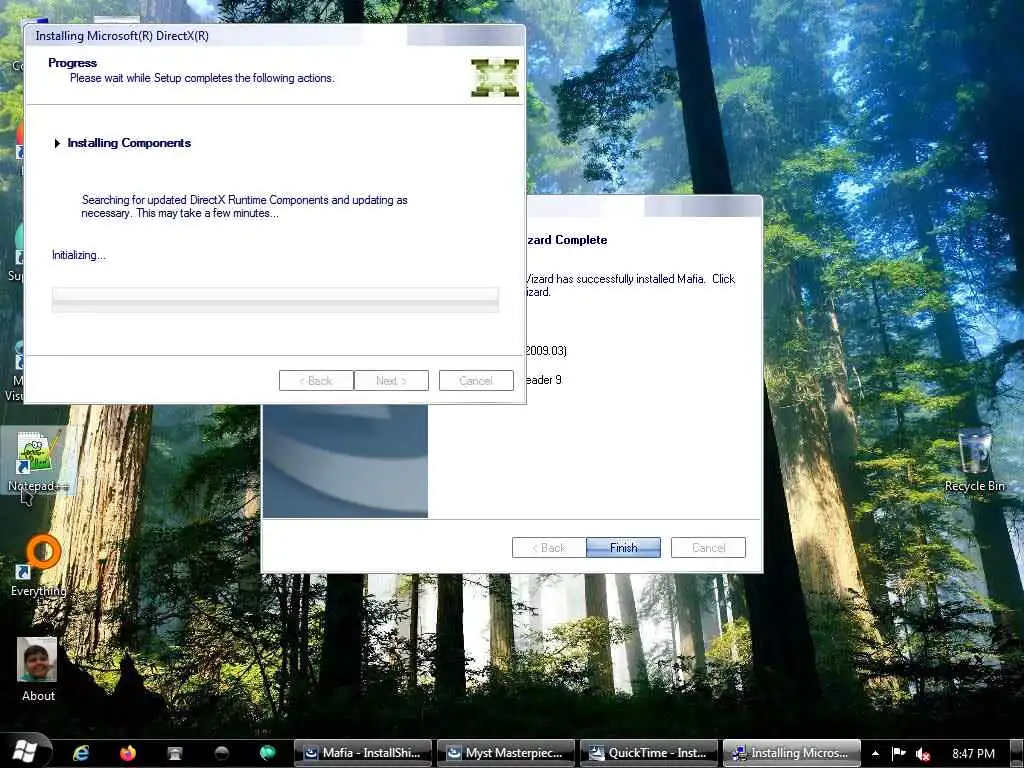Click the green globe taskbar icon
This screenshot has height=768, width=1024.
point(268,753)
